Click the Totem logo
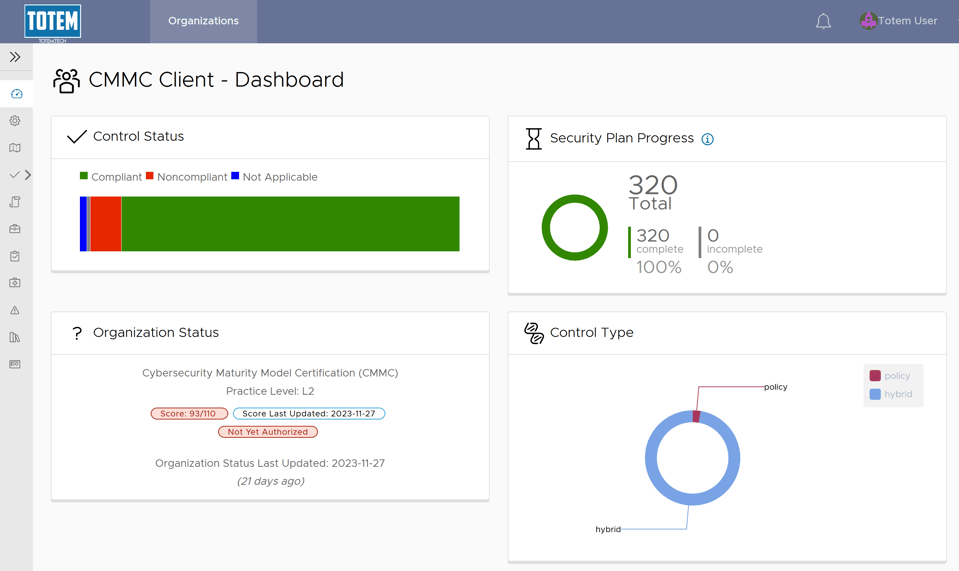The height and width of the screenshot is (571, 959). click(x=53, y=22)
